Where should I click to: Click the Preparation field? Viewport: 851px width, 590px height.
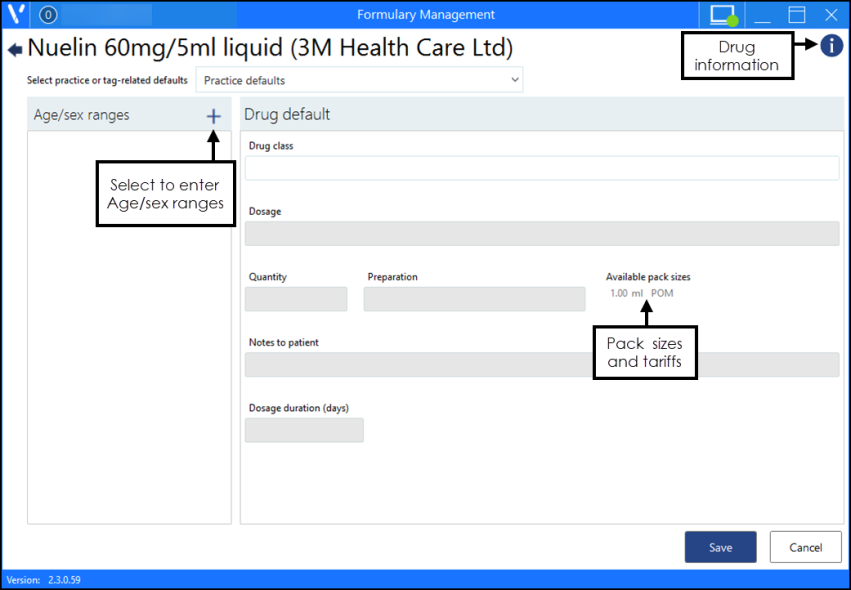(474, 299)
